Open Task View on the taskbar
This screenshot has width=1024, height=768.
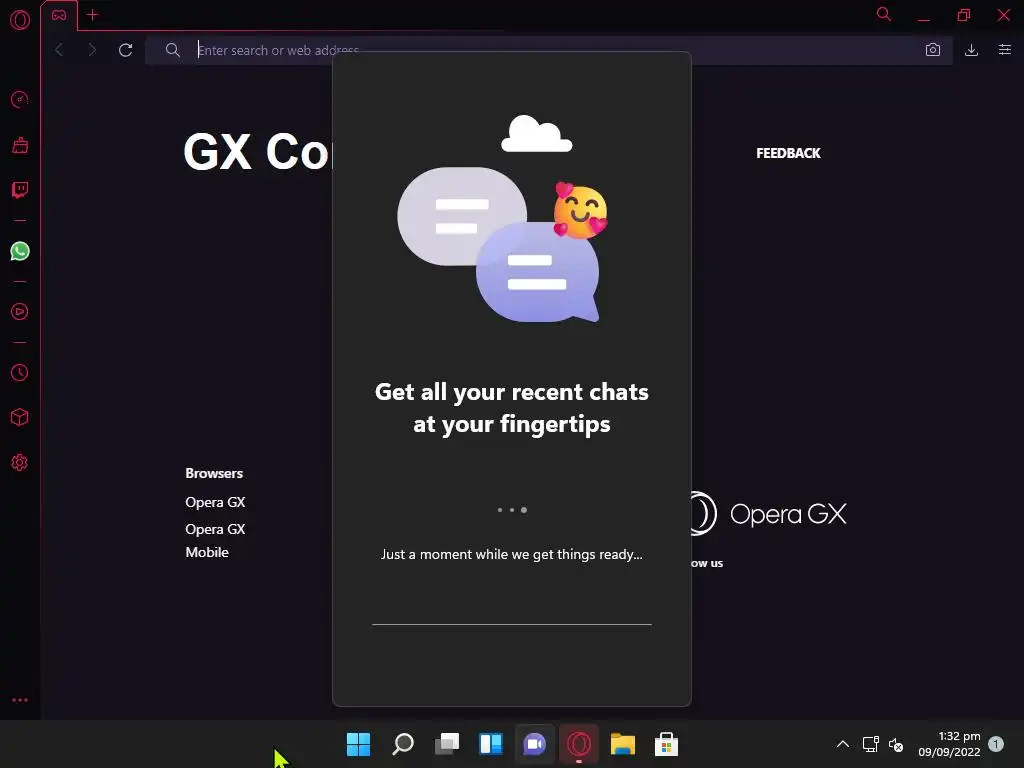(447, 744)
